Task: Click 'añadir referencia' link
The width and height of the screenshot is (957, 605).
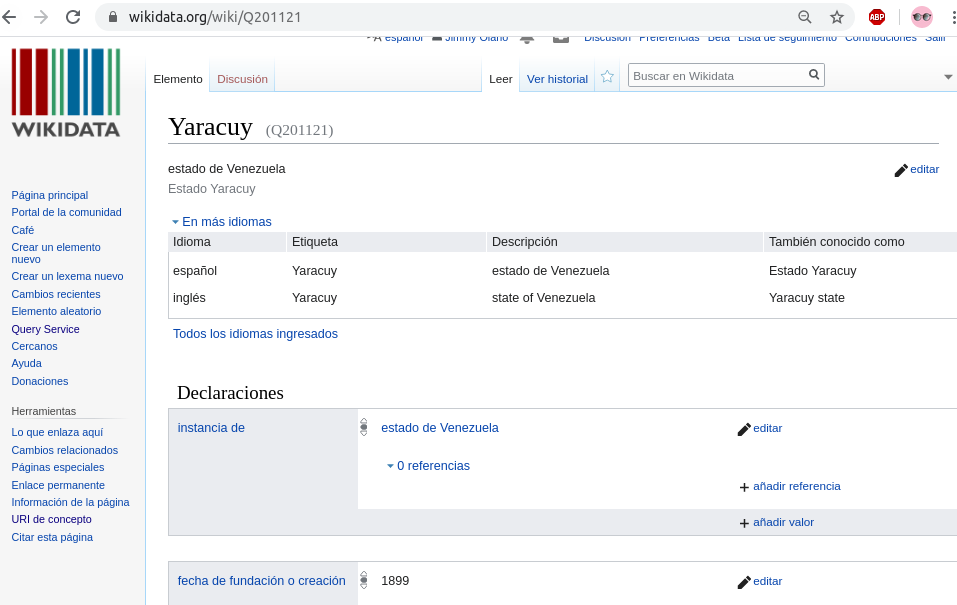Action: pyautogui.click(x=795, y=487)
